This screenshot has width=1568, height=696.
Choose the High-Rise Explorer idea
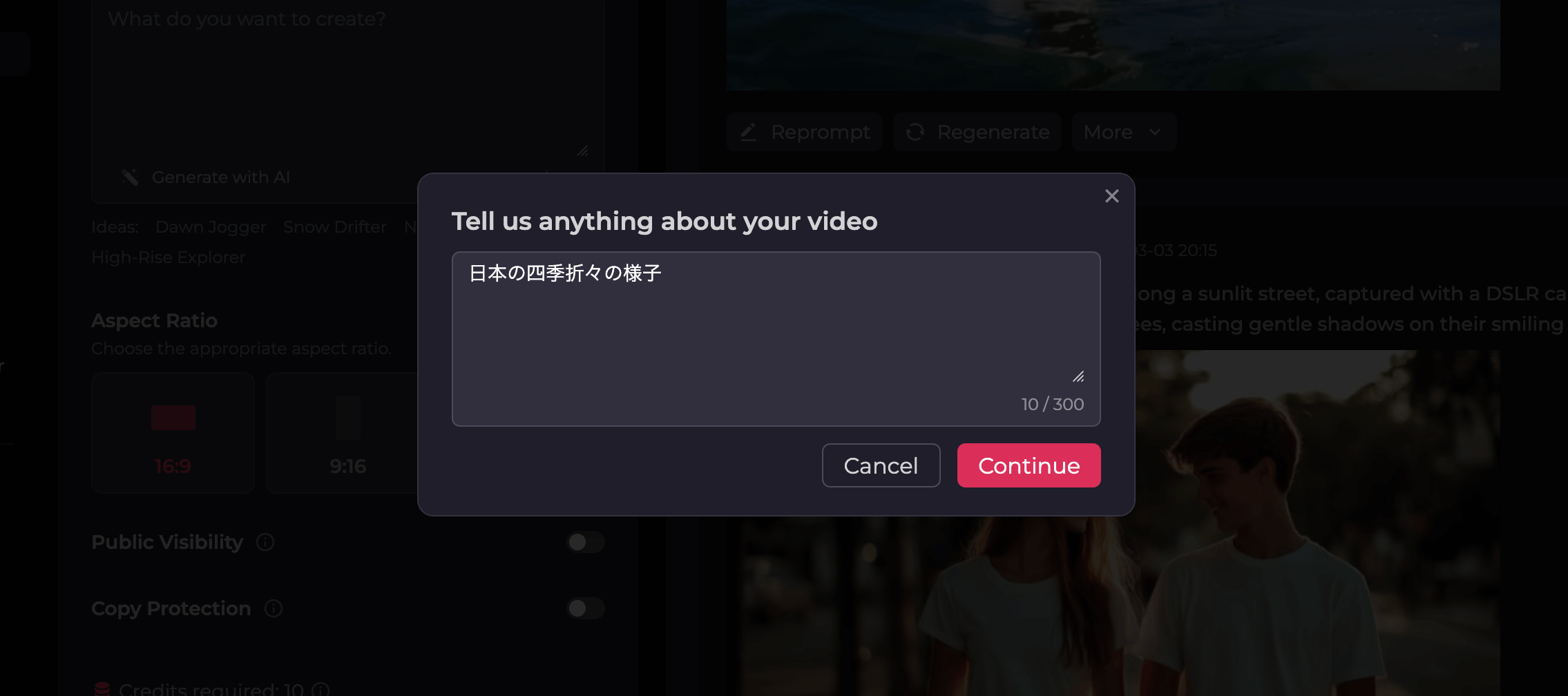point(168,258)
